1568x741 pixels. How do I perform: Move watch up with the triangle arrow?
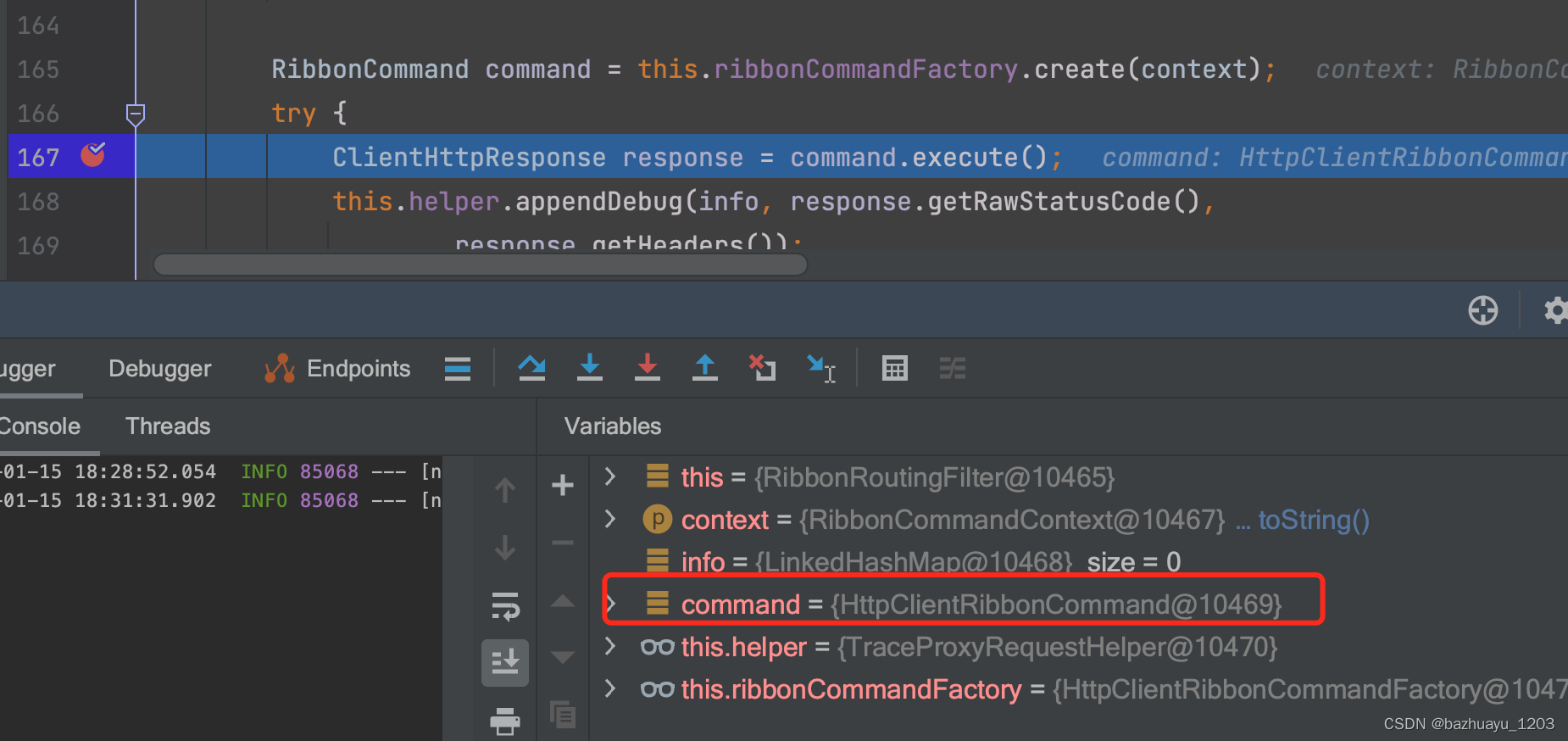click(563, 601)
